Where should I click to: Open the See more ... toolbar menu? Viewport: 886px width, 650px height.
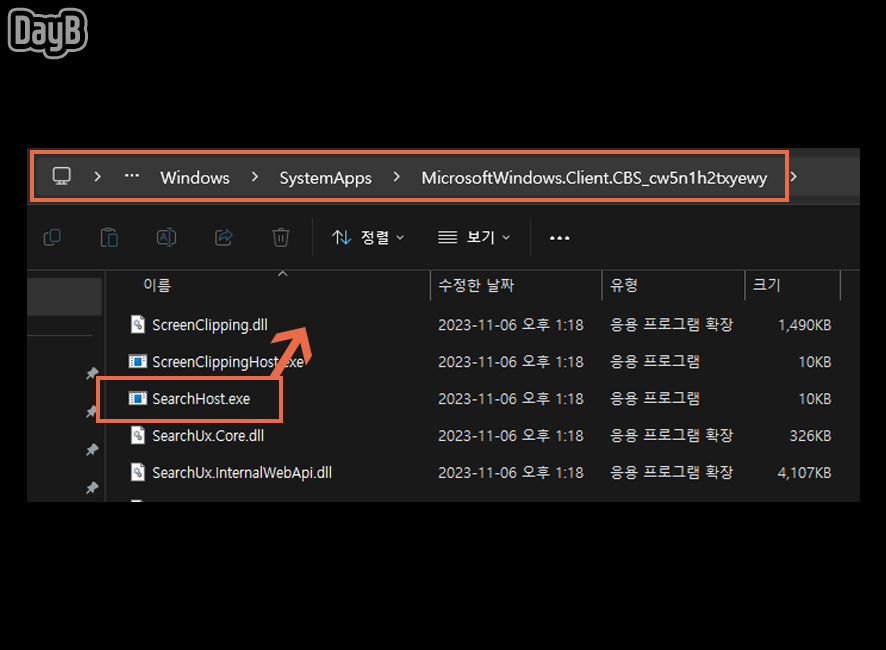click(559, 237)
